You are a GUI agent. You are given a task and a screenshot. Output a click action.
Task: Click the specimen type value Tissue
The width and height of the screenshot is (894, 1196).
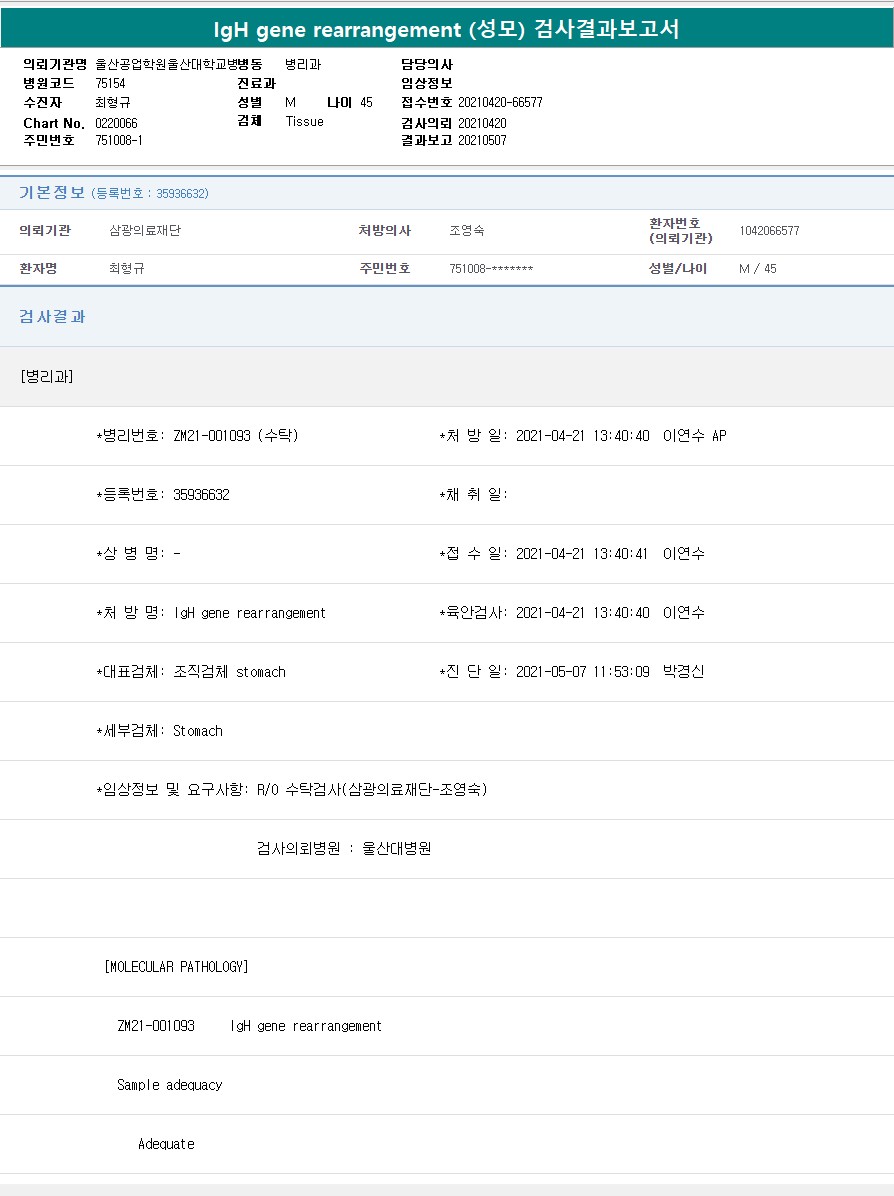(x=304, y=121)
